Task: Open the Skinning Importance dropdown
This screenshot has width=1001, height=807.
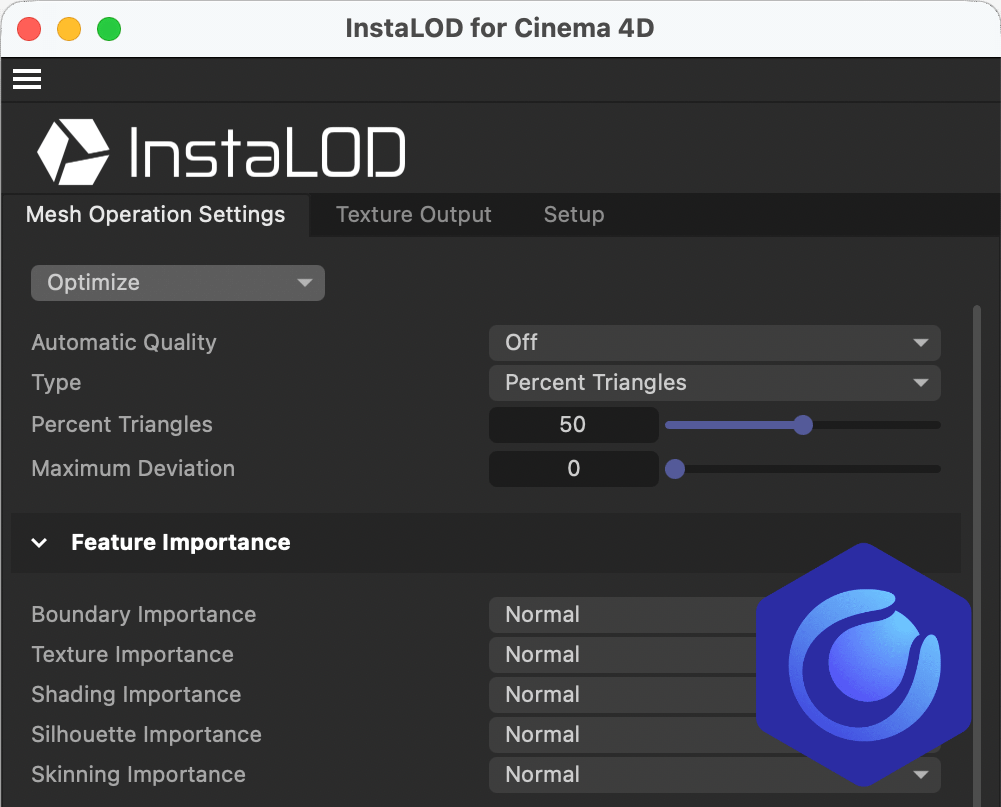Action: click(714, 775)
